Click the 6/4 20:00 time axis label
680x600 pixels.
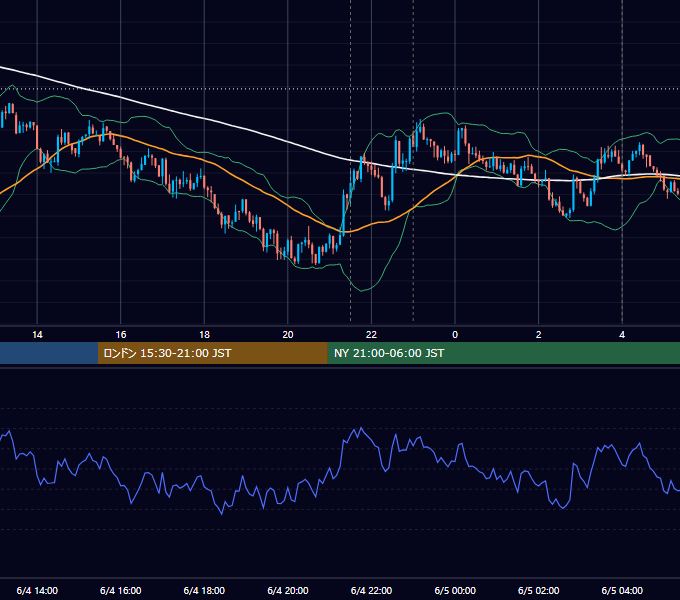(288, 590)
